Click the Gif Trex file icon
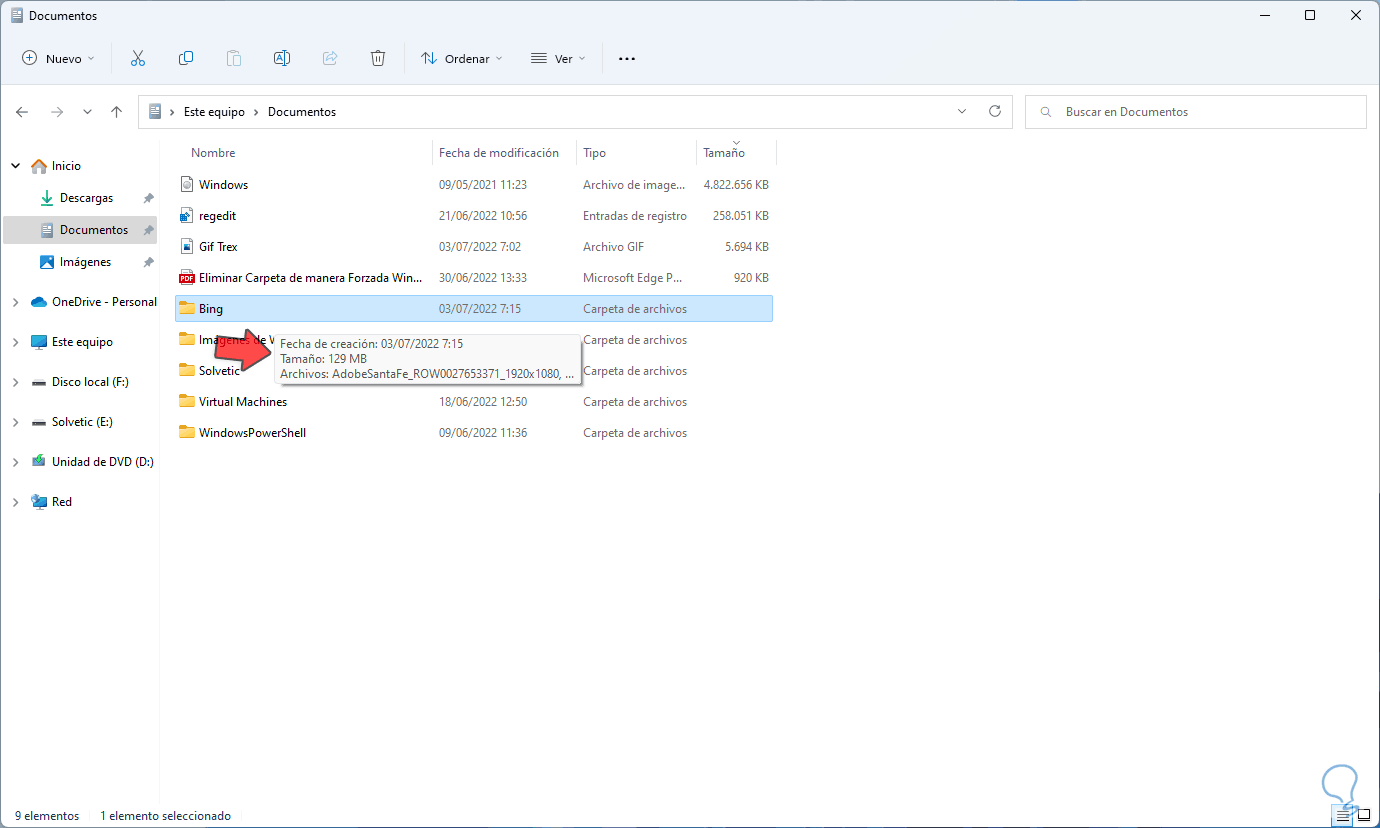The width and height of the screenshot is (1380, 828). click(186, 247)
